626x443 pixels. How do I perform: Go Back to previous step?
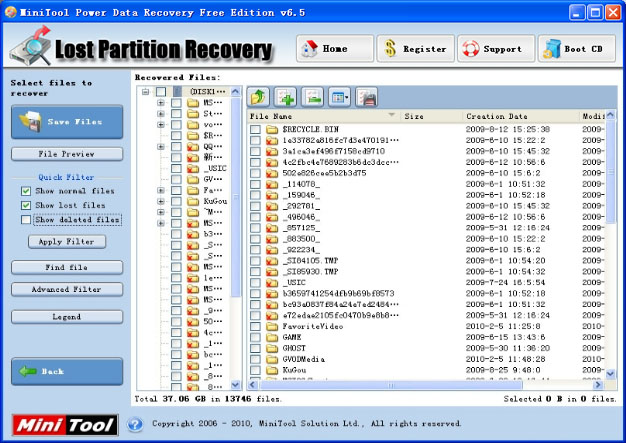67,372
